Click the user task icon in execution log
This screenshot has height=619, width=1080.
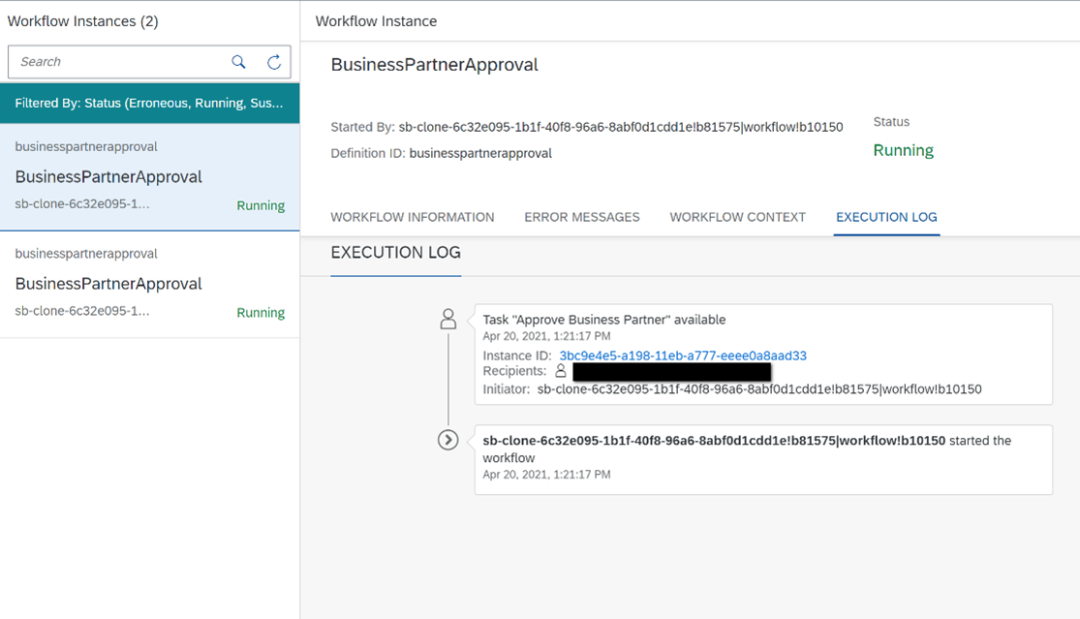448,319
